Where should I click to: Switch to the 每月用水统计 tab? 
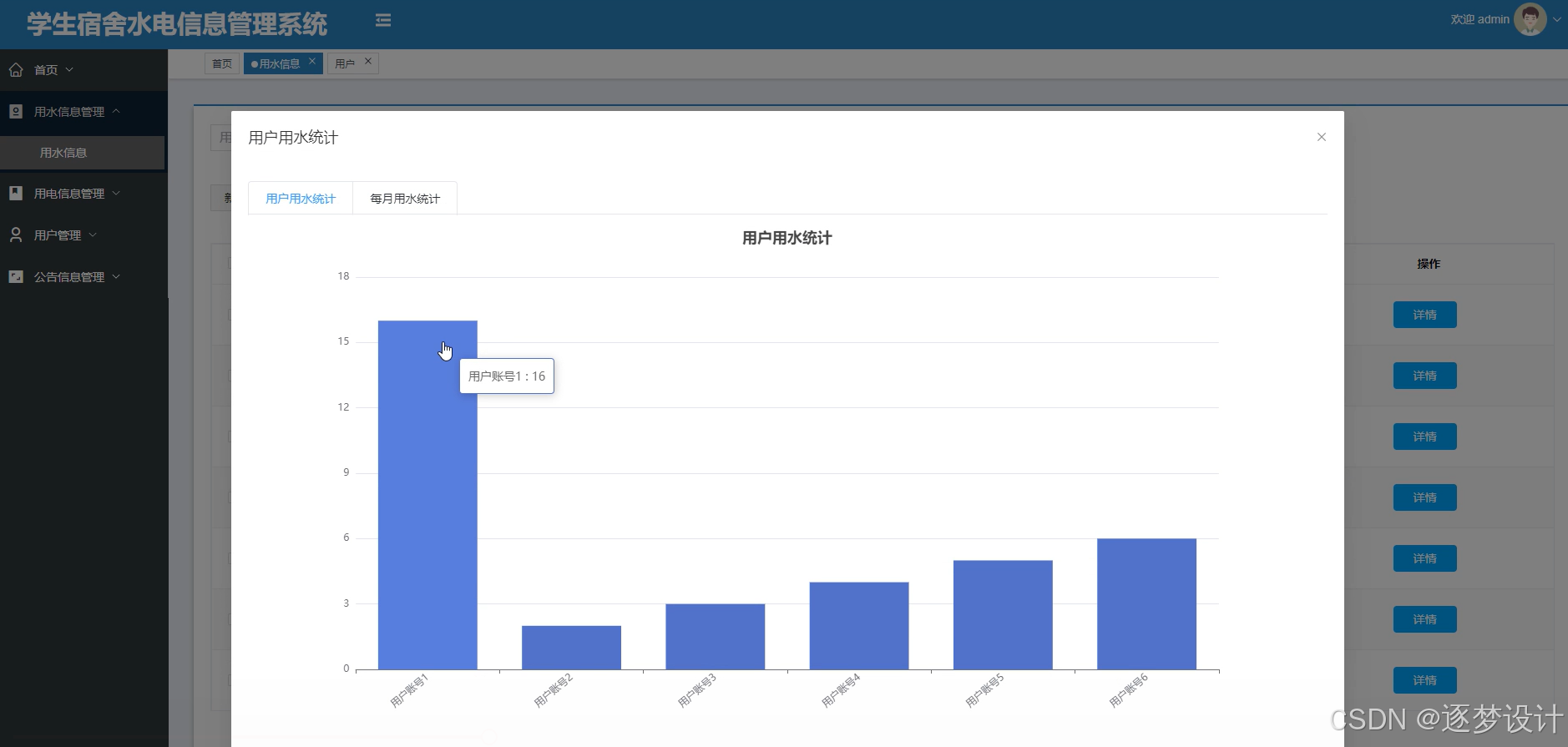tap(405, 199)
